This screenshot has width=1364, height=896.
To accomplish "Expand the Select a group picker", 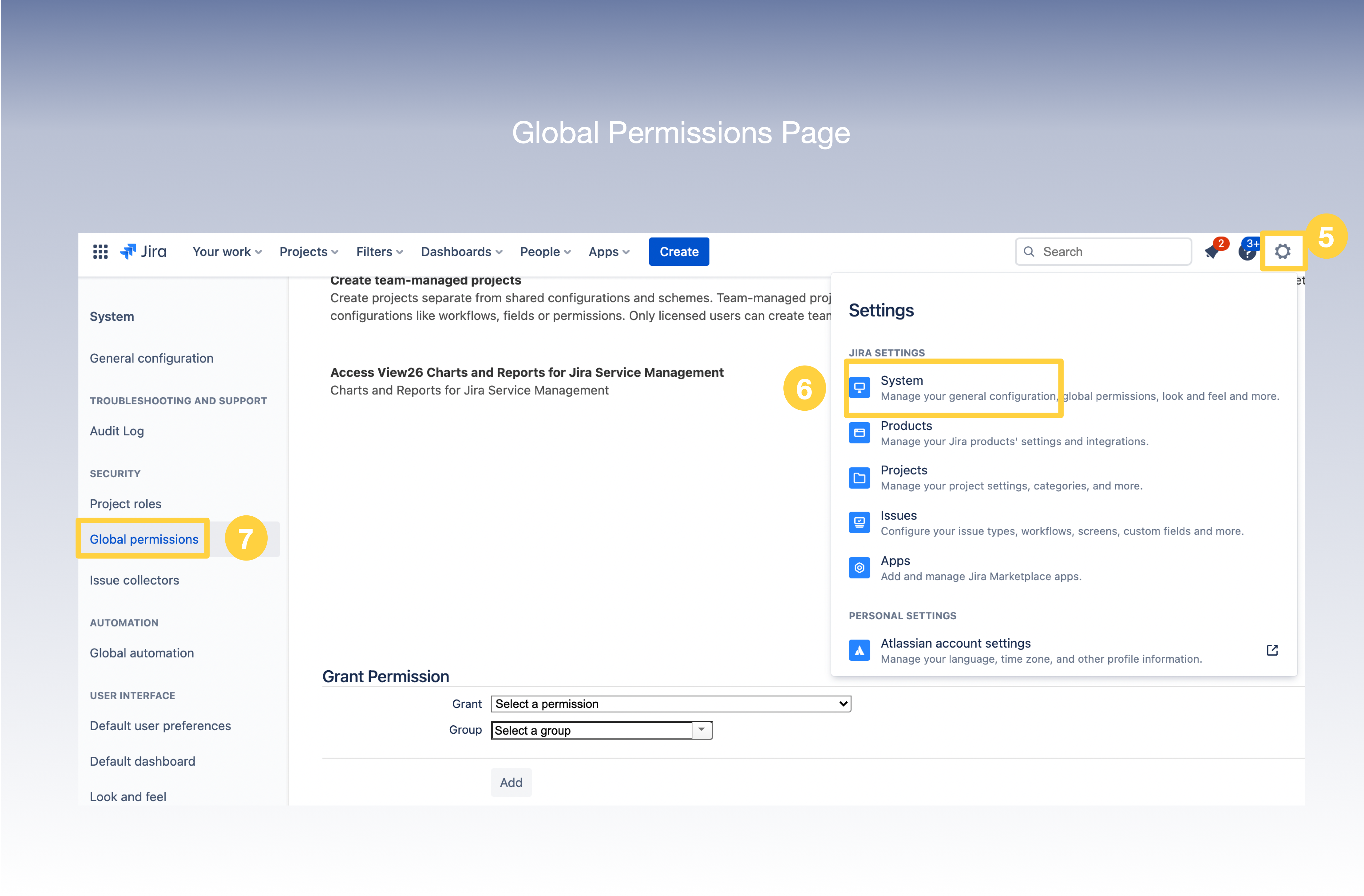I will click(701, 730).
